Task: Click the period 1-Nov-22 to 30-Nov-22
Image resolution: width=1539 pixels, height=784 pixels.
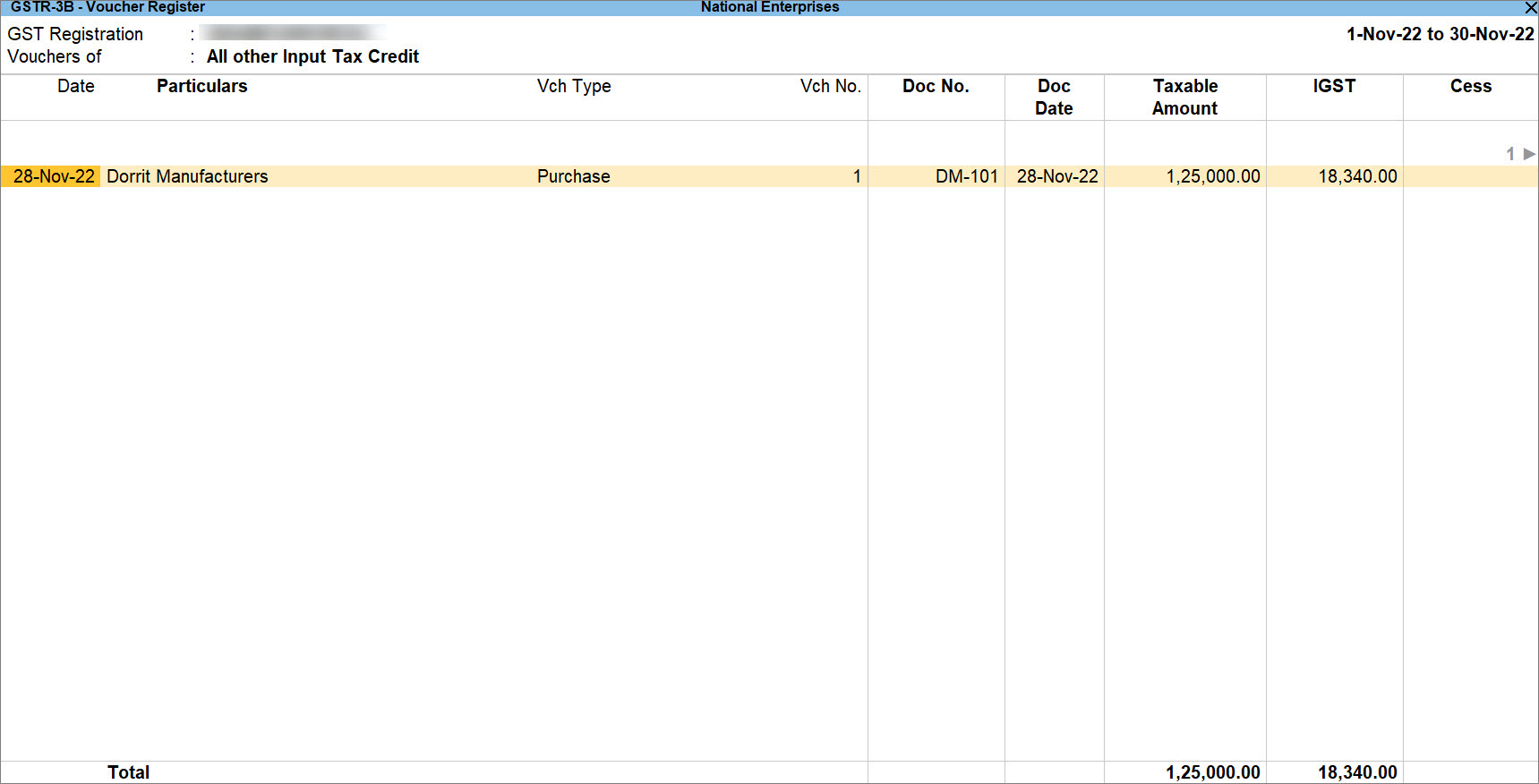Action: click(1440, 34)
